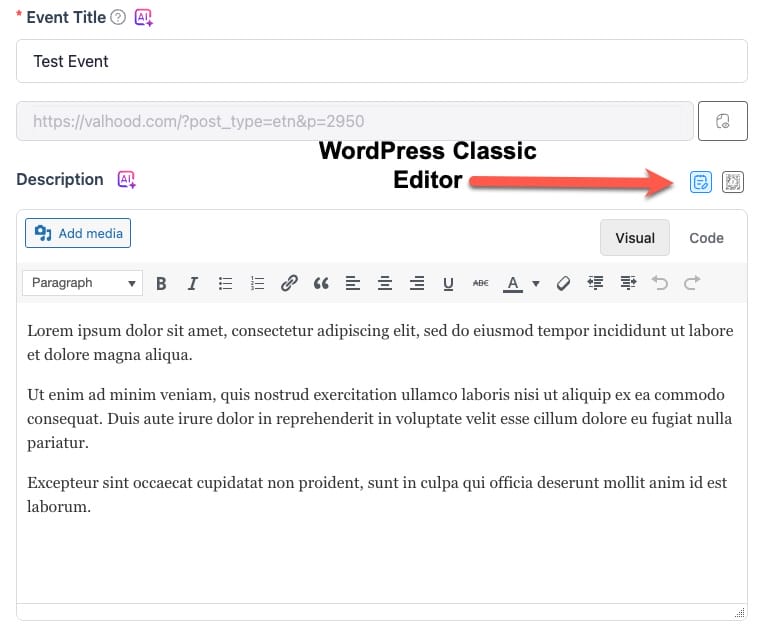768x638 pixels.
Task: Open the Add media button
Action: click(x=78, y=233)
